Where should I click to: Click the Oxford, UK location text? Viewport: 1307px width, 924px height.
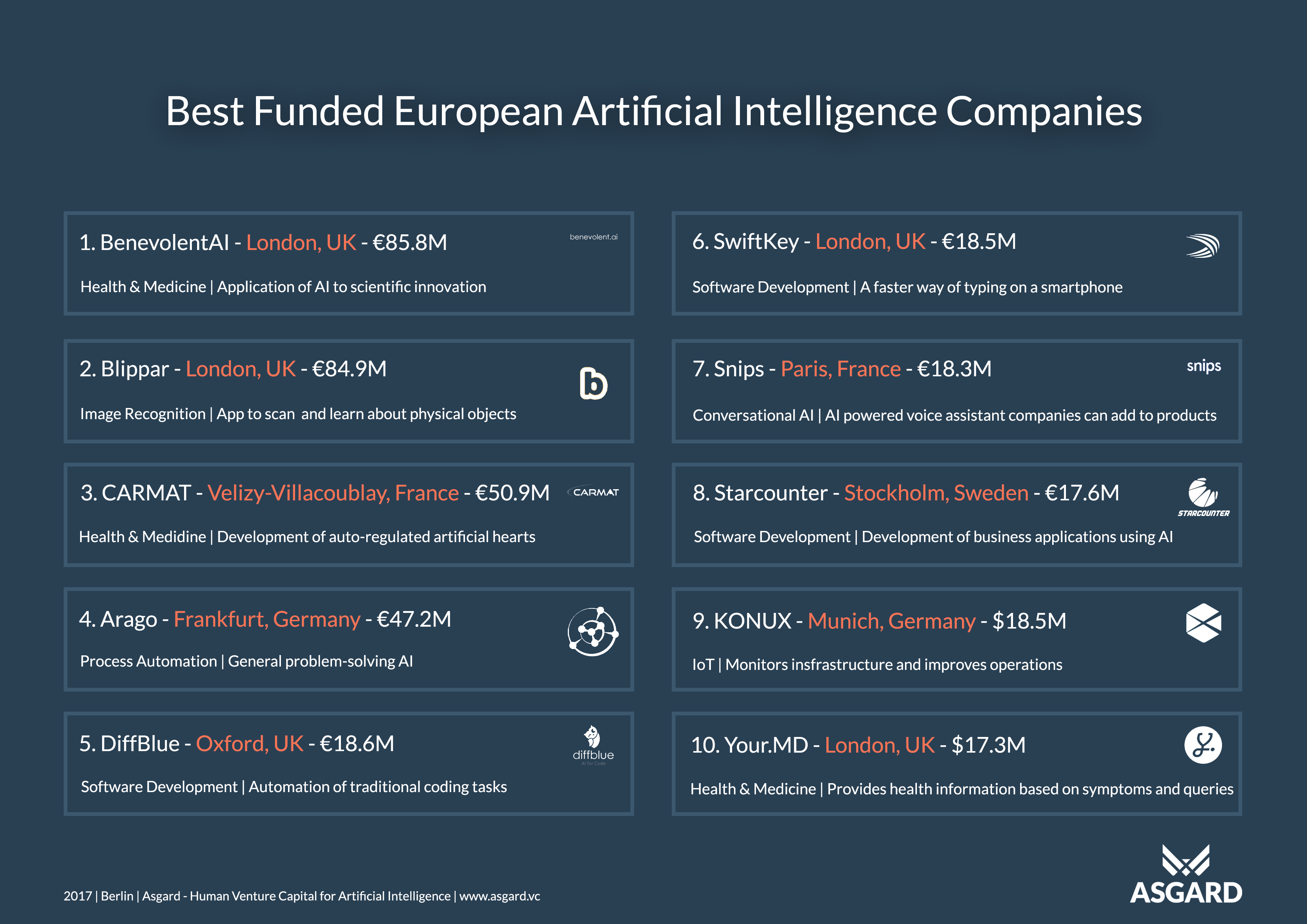(x=250, y=744)
